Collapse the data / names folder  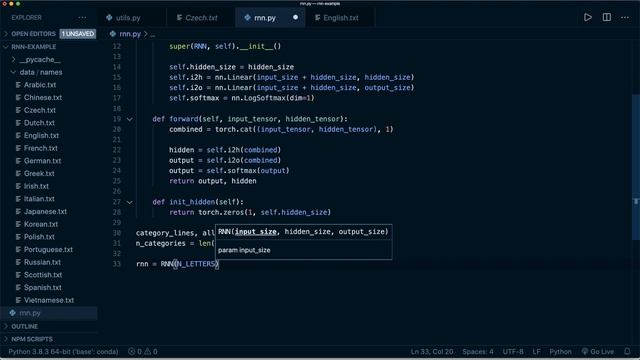pos(41,72)
